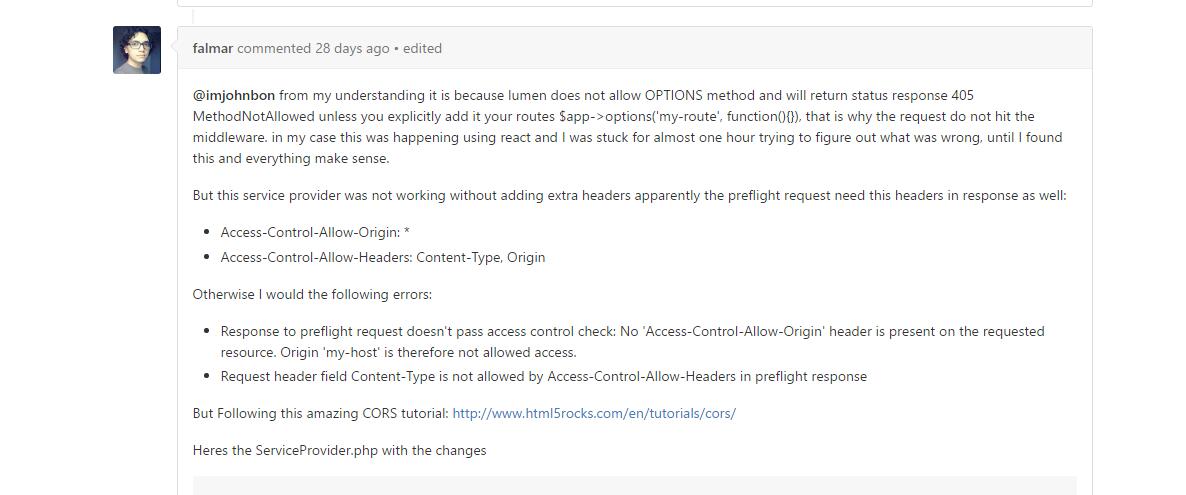Select the "Access-Control-Allow-Origin: *" bullet item

click(x=315, y=232)
